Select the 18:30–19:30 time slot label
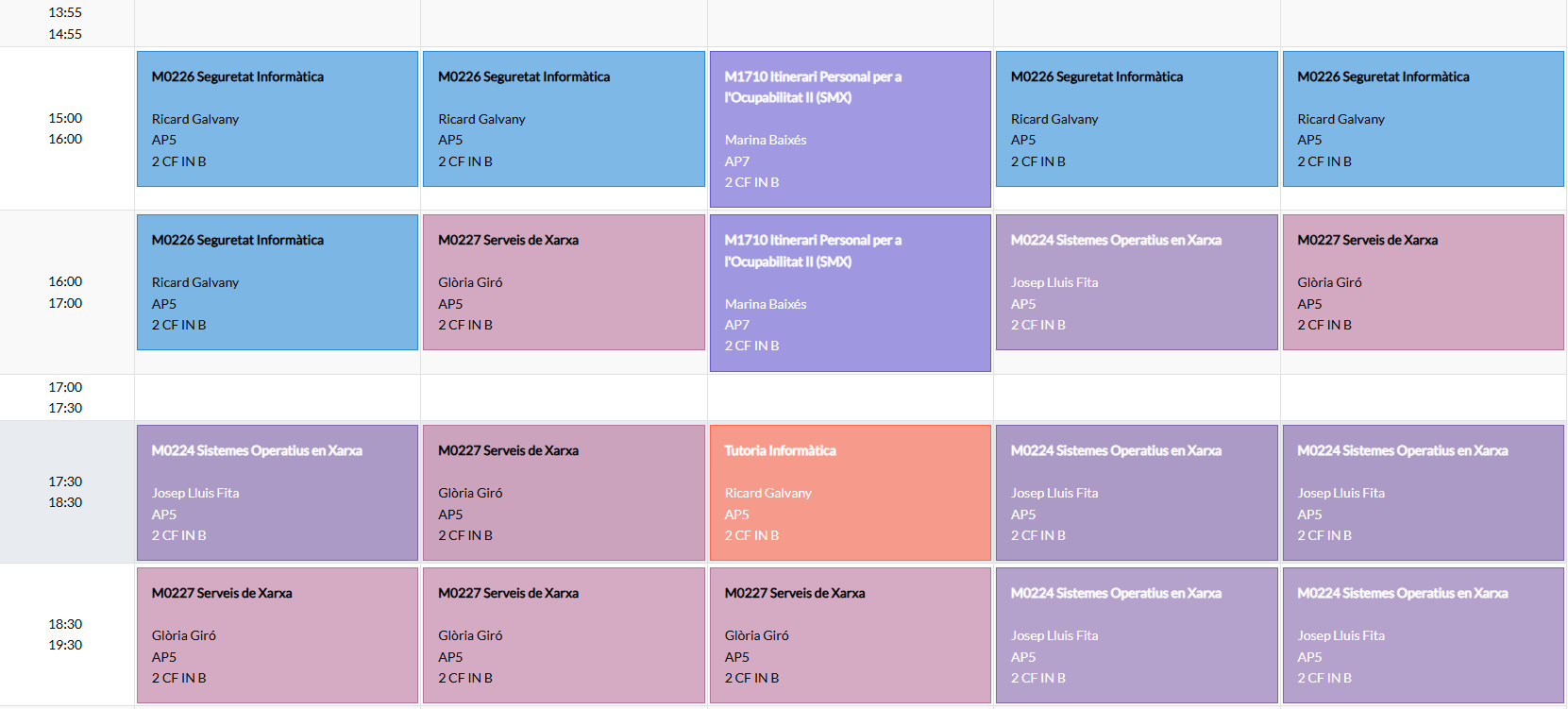This screenshot has width=1568, height=709. (65, 634)
